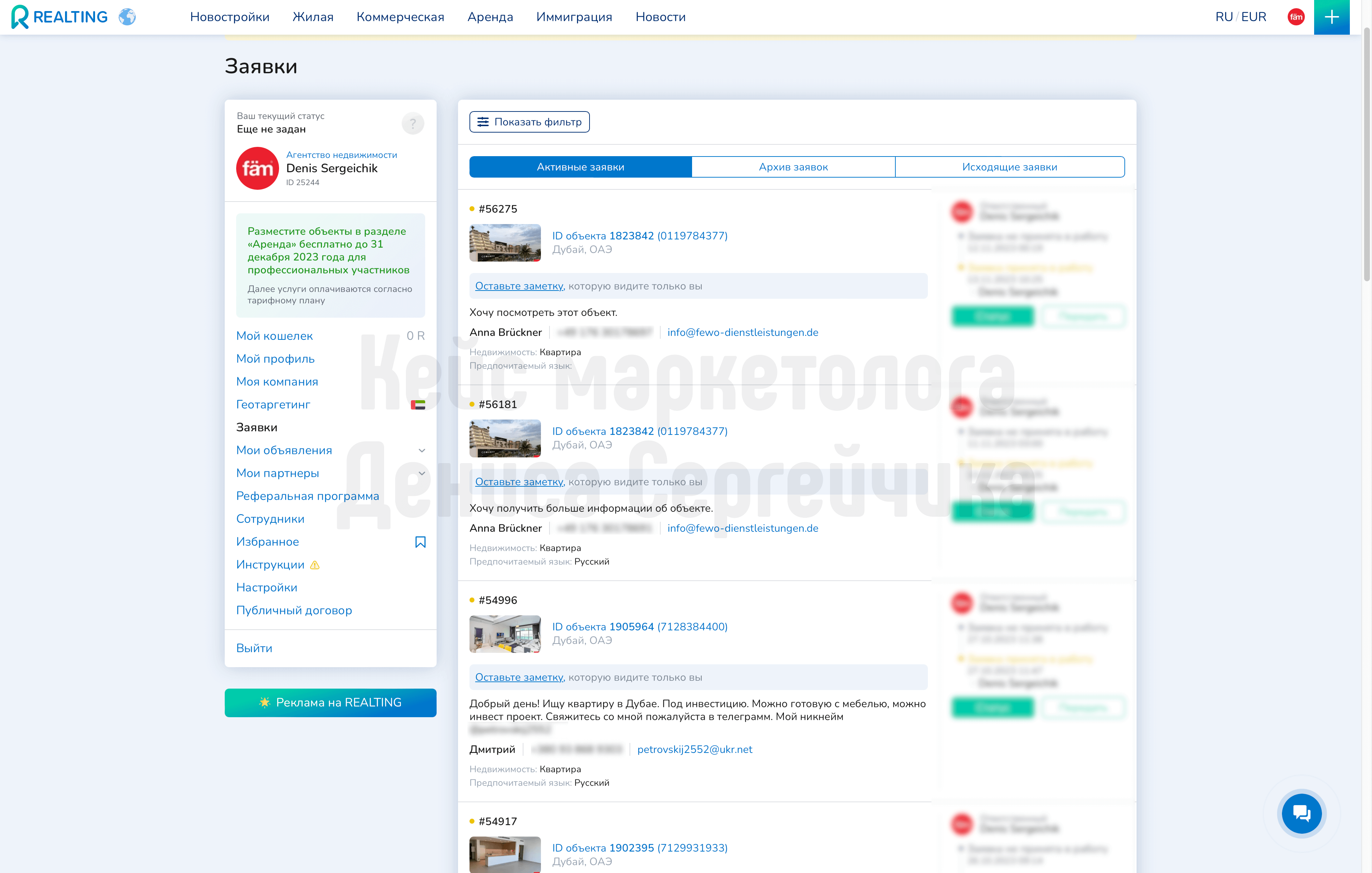Expand the Мои партнеры submenu

coord(422,473)
